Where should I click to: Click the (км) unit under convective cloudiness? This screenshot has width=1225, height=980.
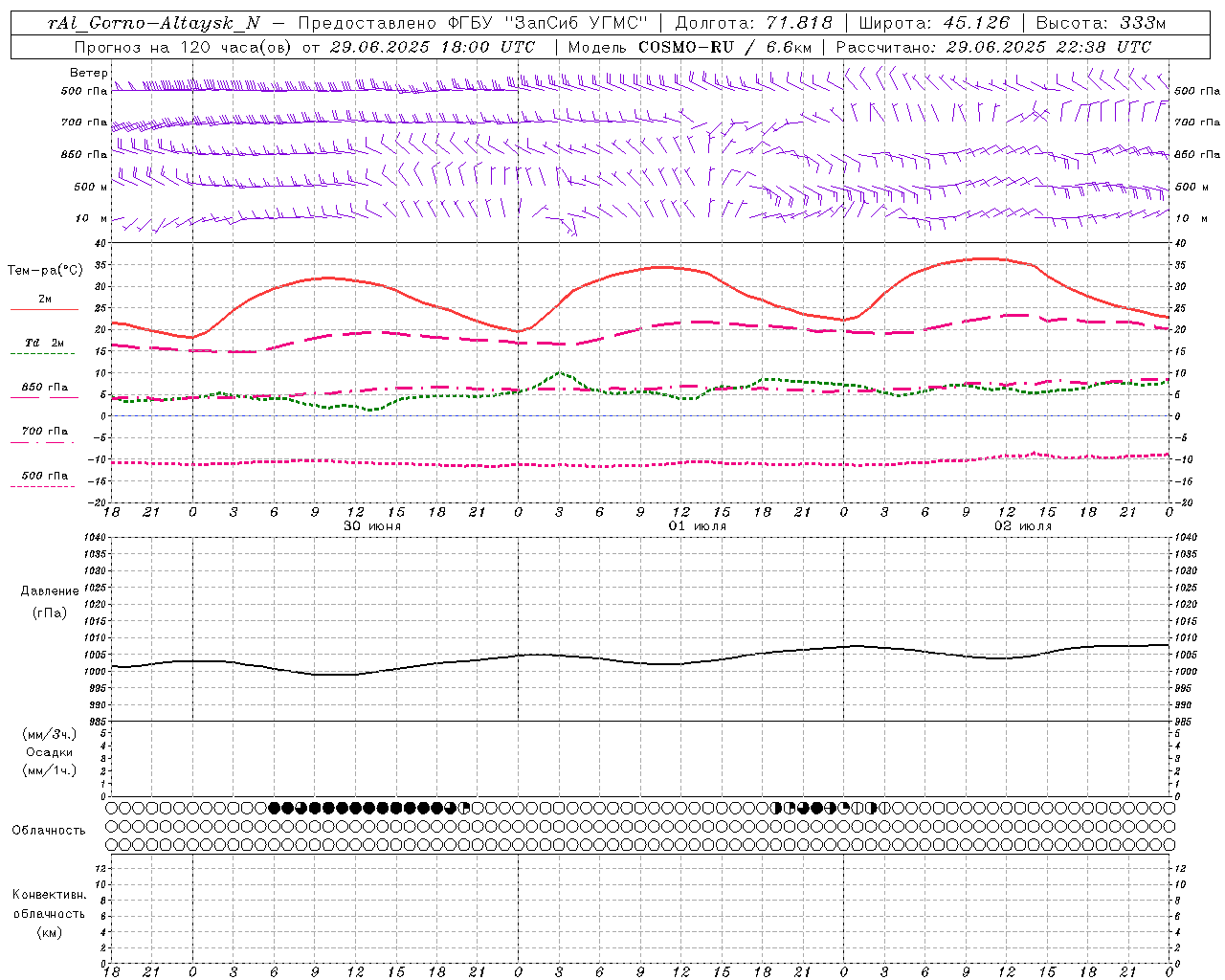click(49, 932)
